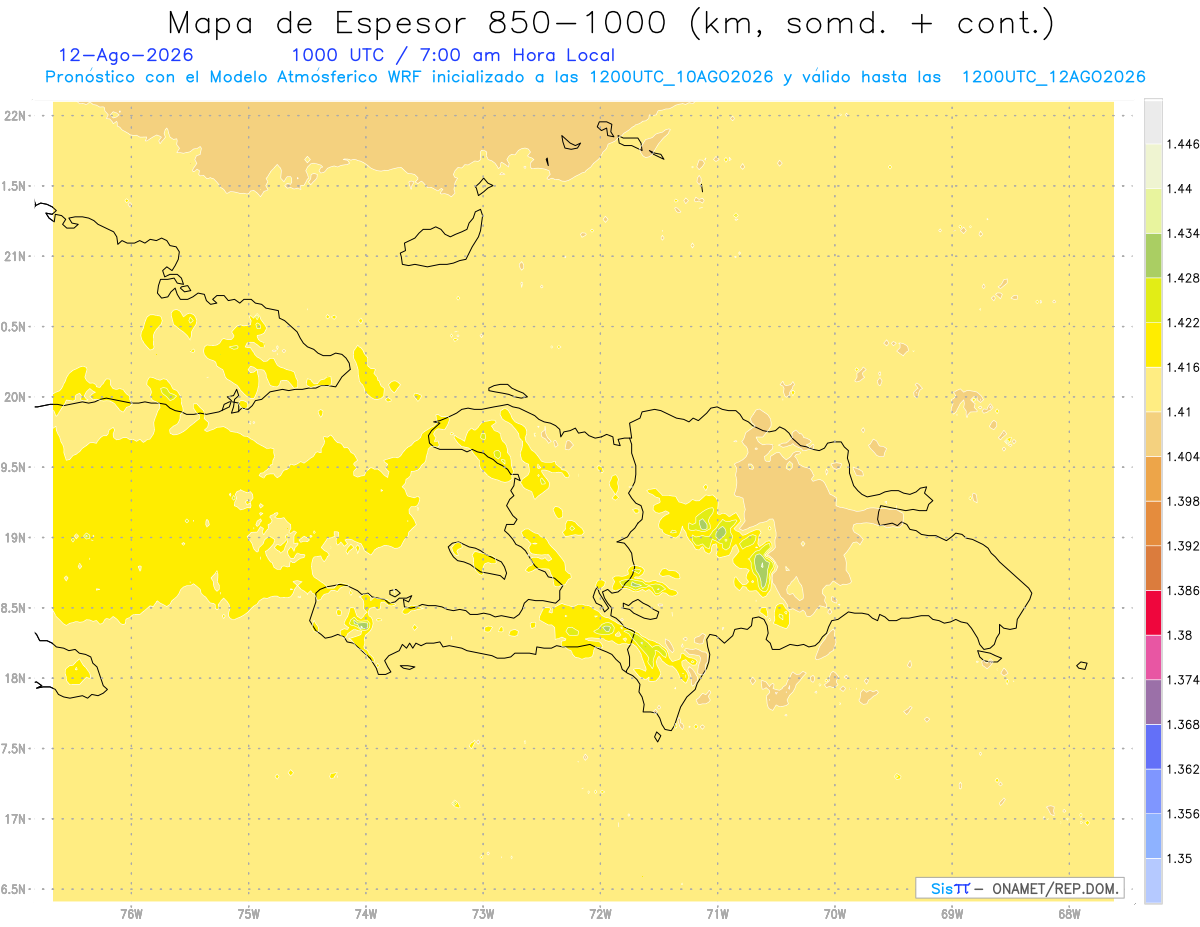Click the '1.362' colorbar value

(1182, 769)
